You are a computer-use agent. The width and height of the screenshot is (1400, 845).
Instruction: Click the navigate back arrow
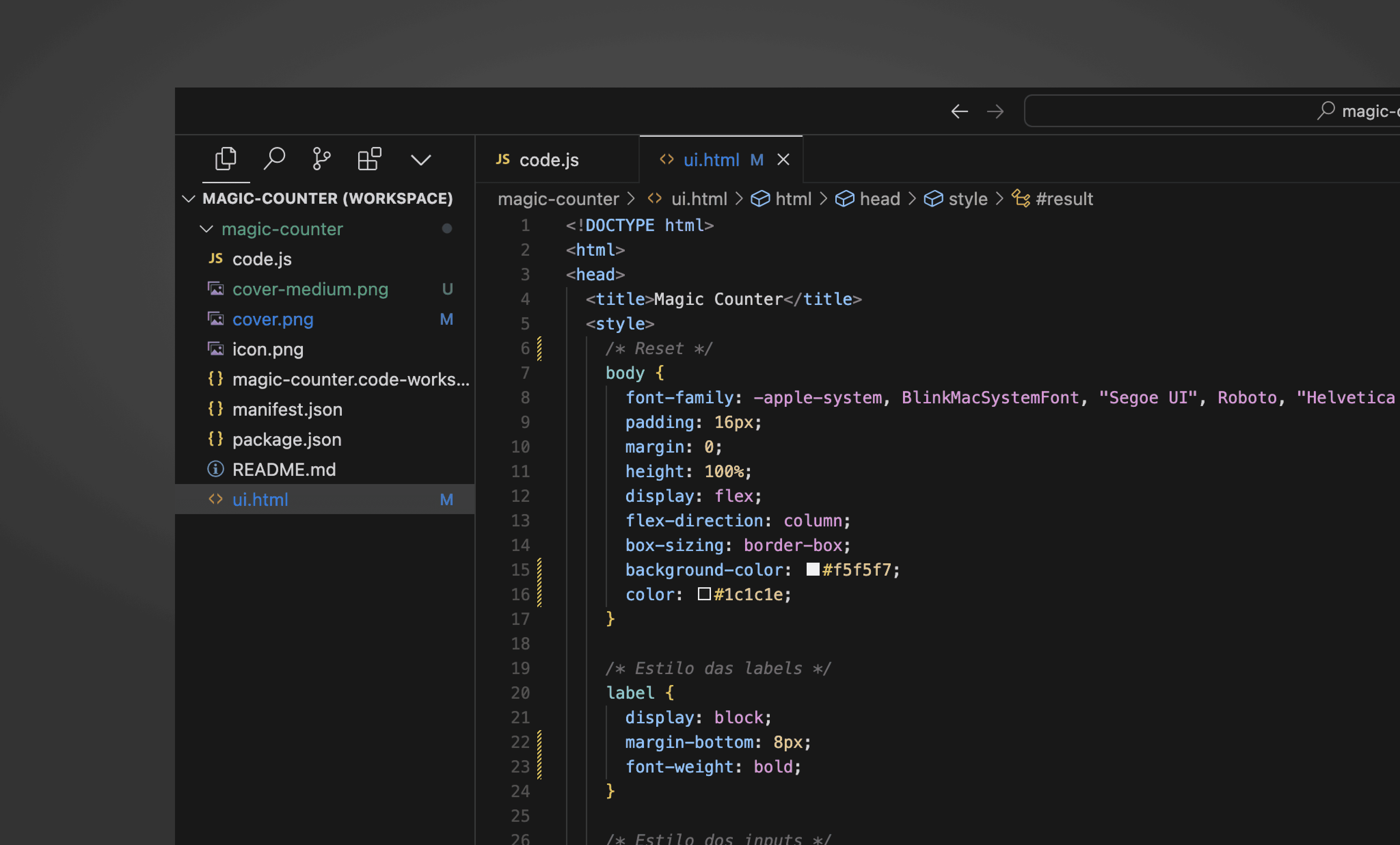click(959, 111)
